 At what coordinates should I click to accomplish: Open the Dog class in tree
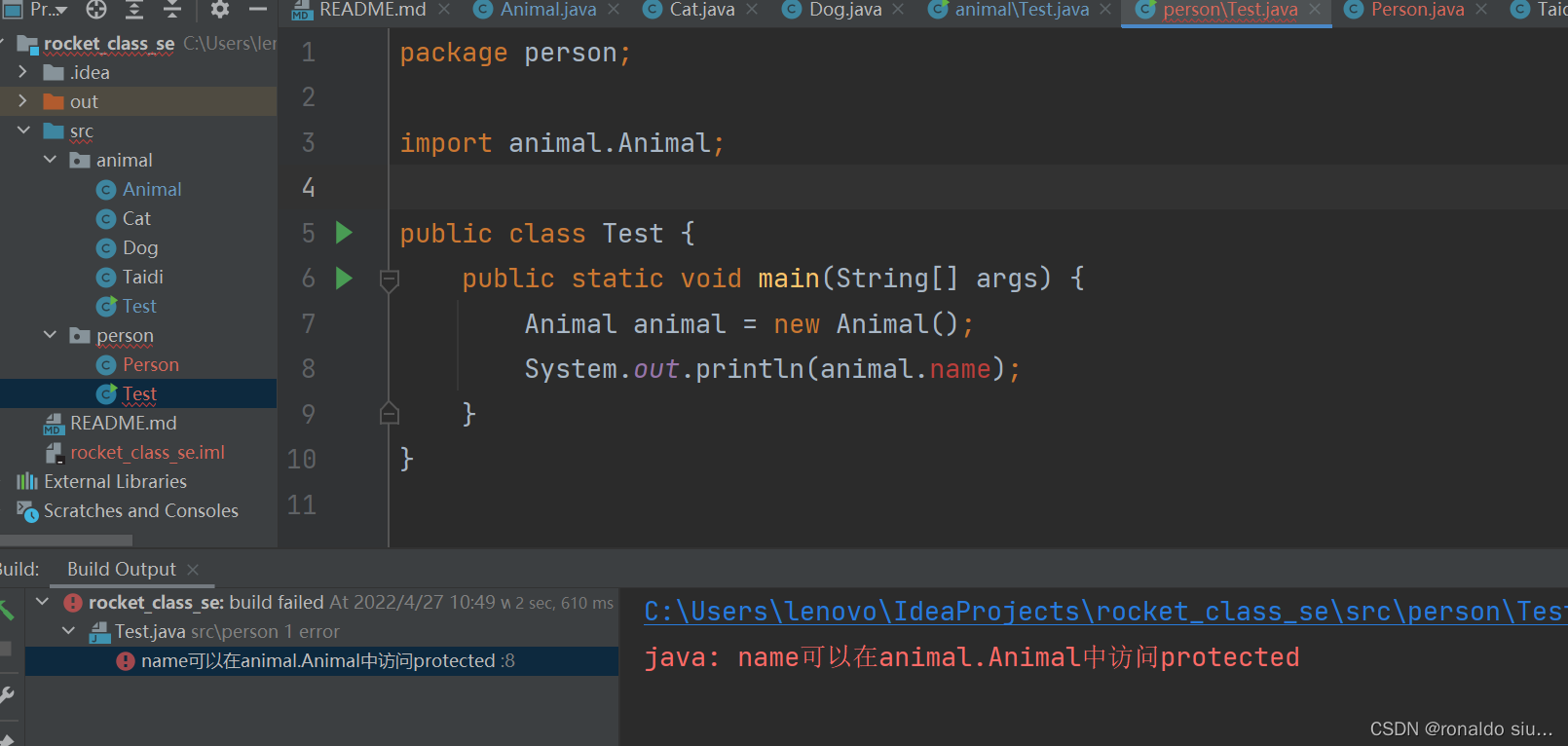click(140, 247)
